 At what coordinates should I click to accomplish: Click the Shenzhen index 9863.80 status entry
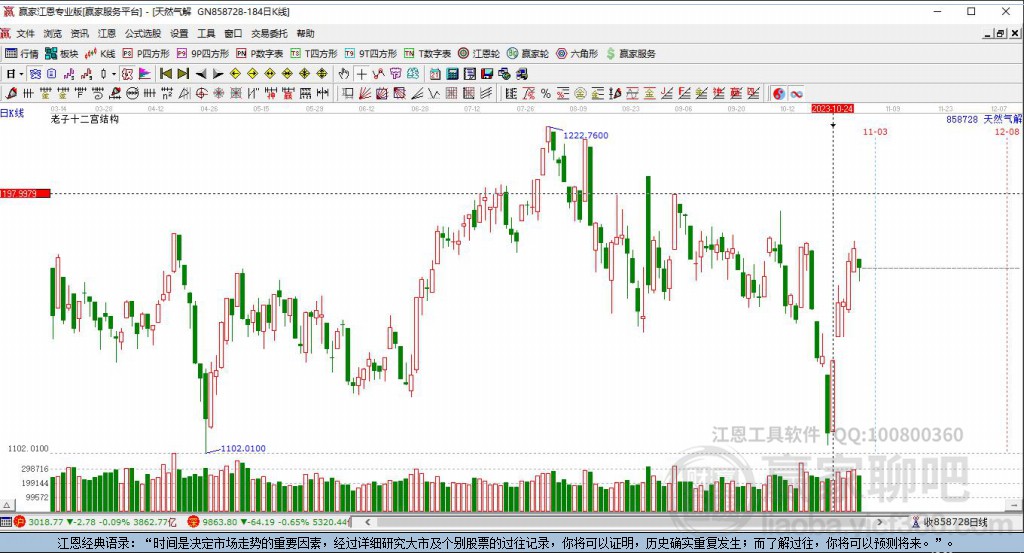coord(270,522)
